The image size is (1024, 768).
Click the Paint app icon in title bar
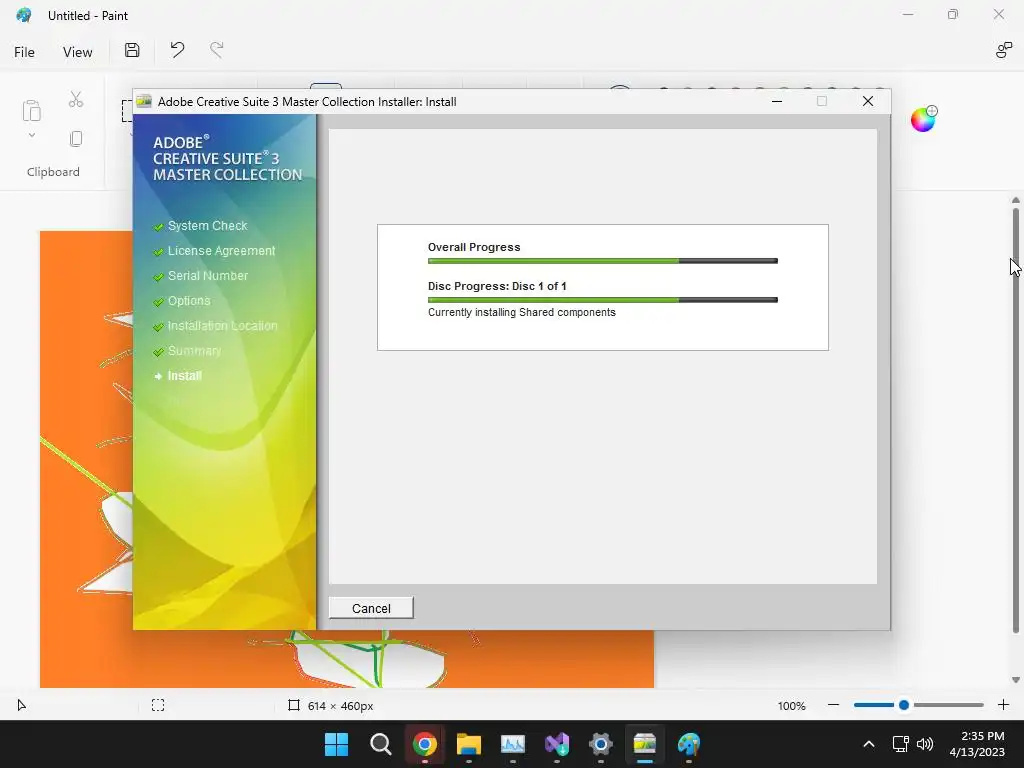(x=24, y=15)
